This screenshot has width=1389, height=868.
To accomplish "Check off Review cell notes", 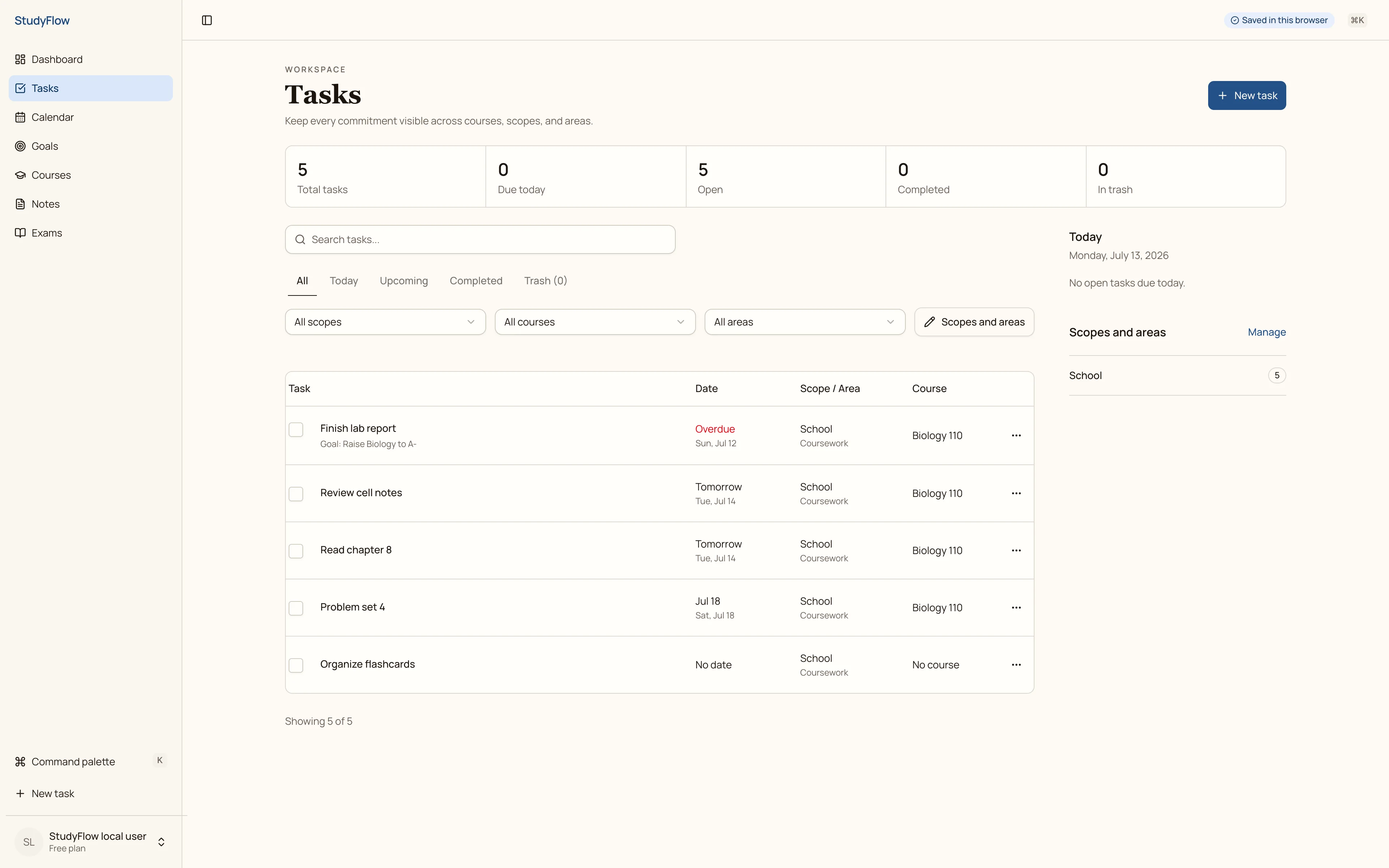I will (x=296, y=494).
